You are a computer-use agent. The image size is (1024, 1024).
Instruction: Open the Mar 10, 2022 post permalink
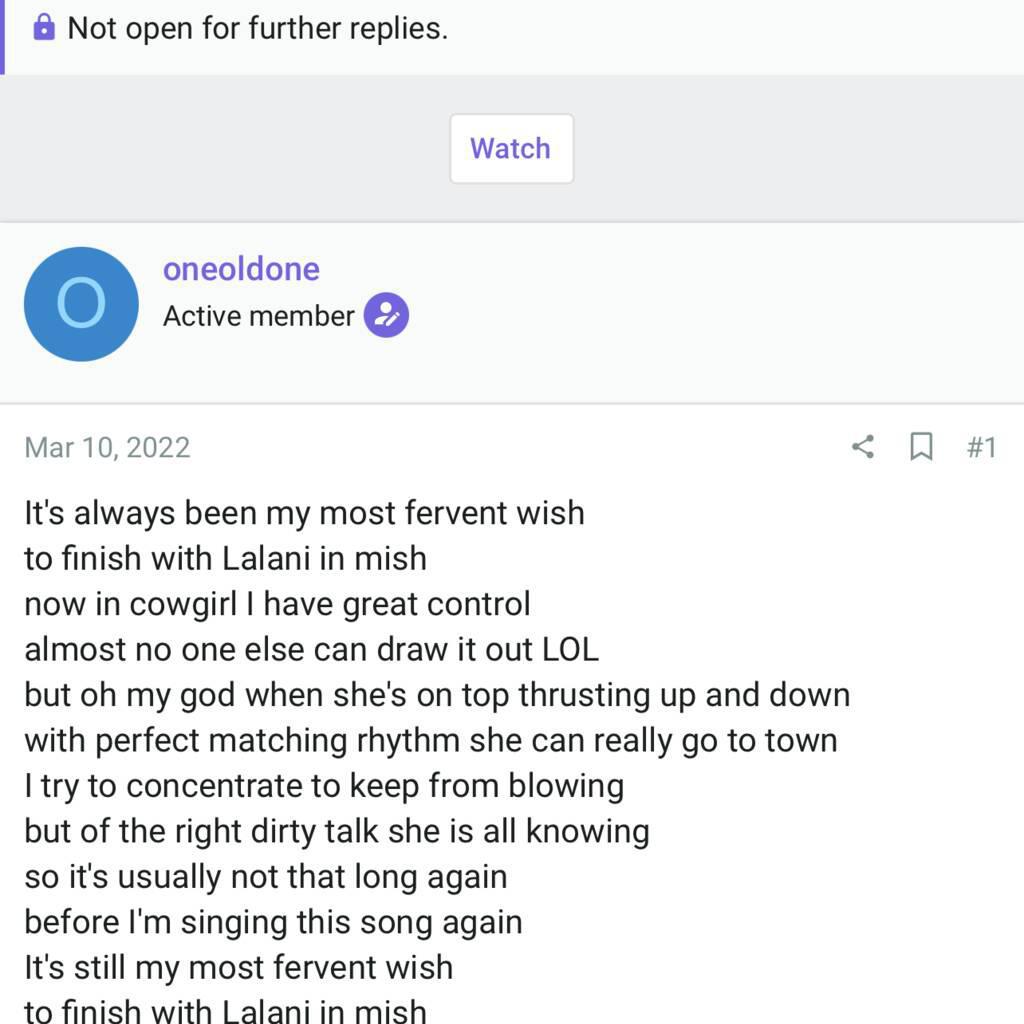tap(107, 447)
